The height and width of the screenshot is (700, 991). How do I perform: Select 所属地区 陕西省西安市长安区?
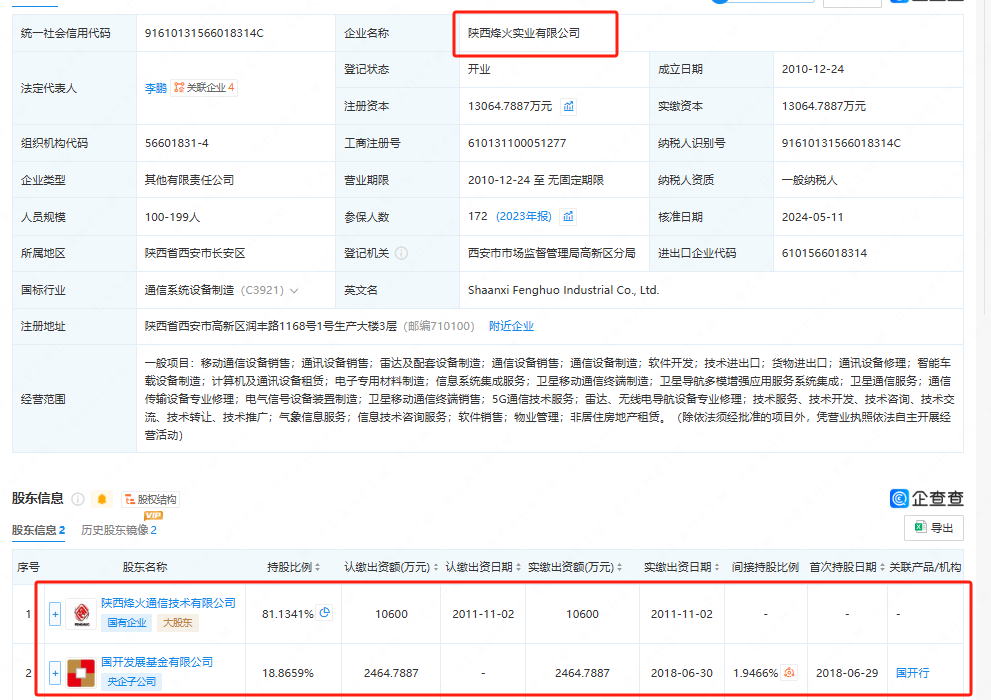point(195,253)
